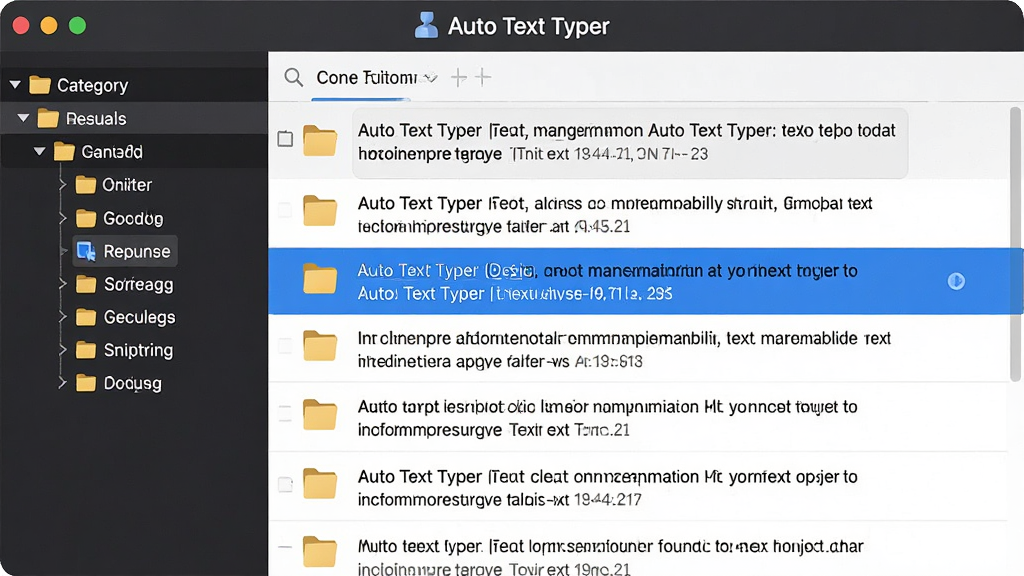The height and width of the screenshot is (576, 1024).
Task: Click the Repunse item icon
Action: click(86, 251)
